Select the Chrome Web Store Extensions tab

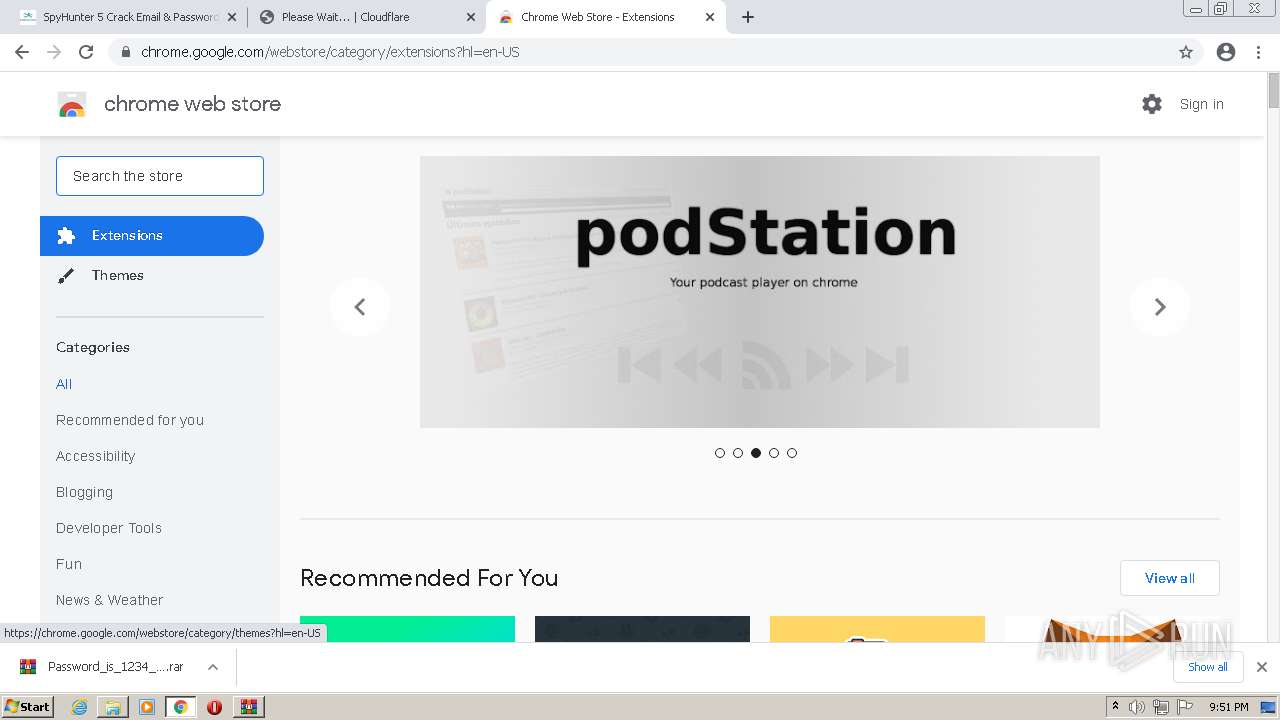[x=605, y=17]
